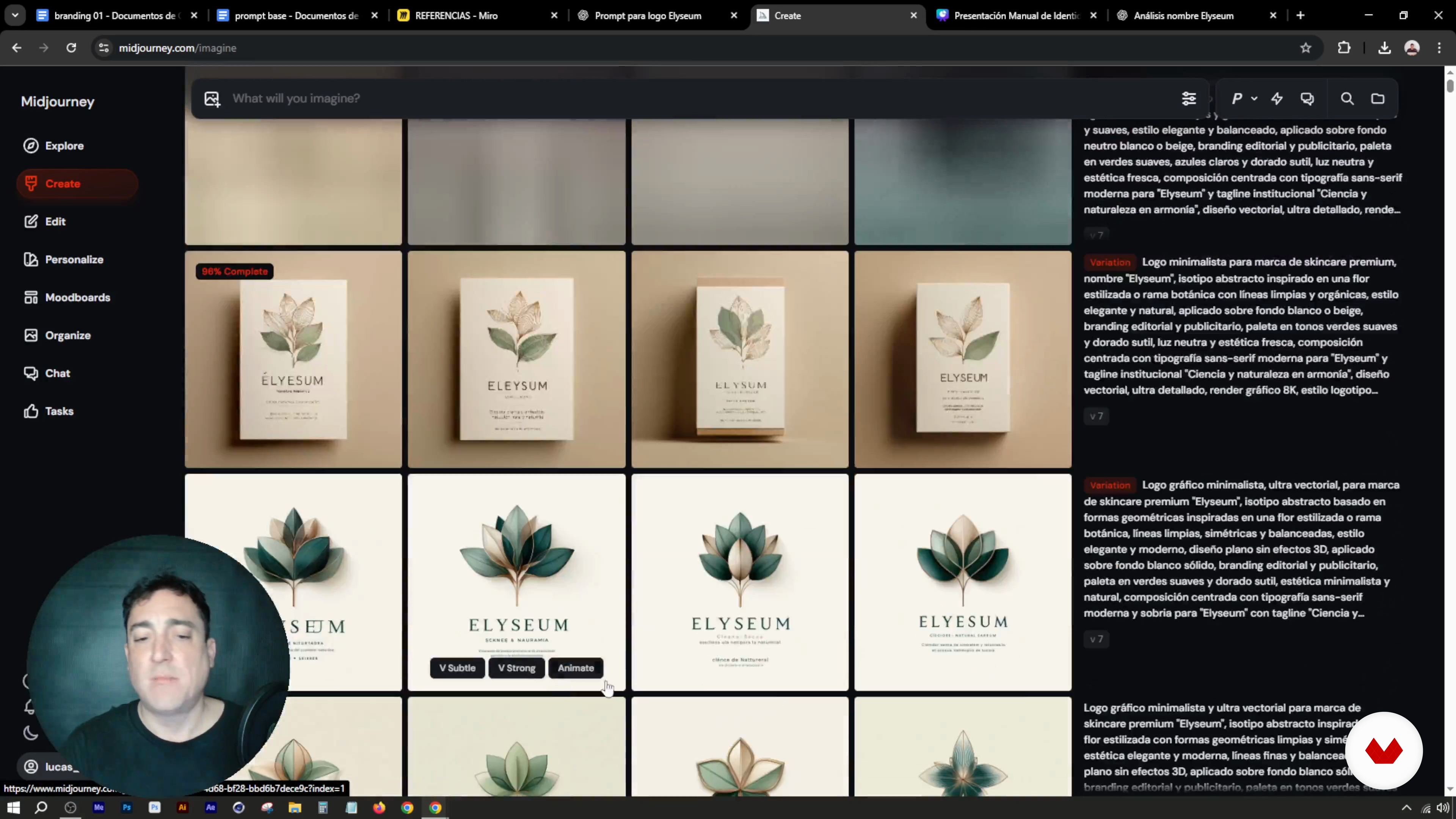
Task: Select Create in the Midjourney sidebar
Action: 77,184
